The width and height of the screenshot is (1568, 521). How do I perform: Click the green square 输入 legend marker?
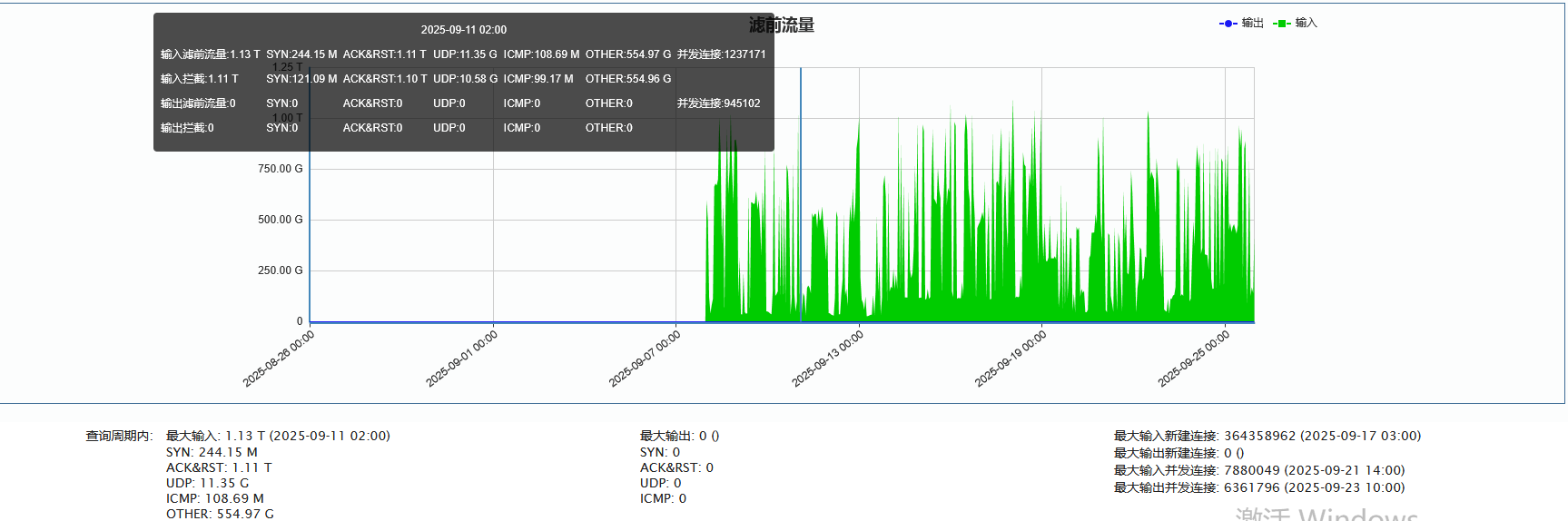(1281, 24)
